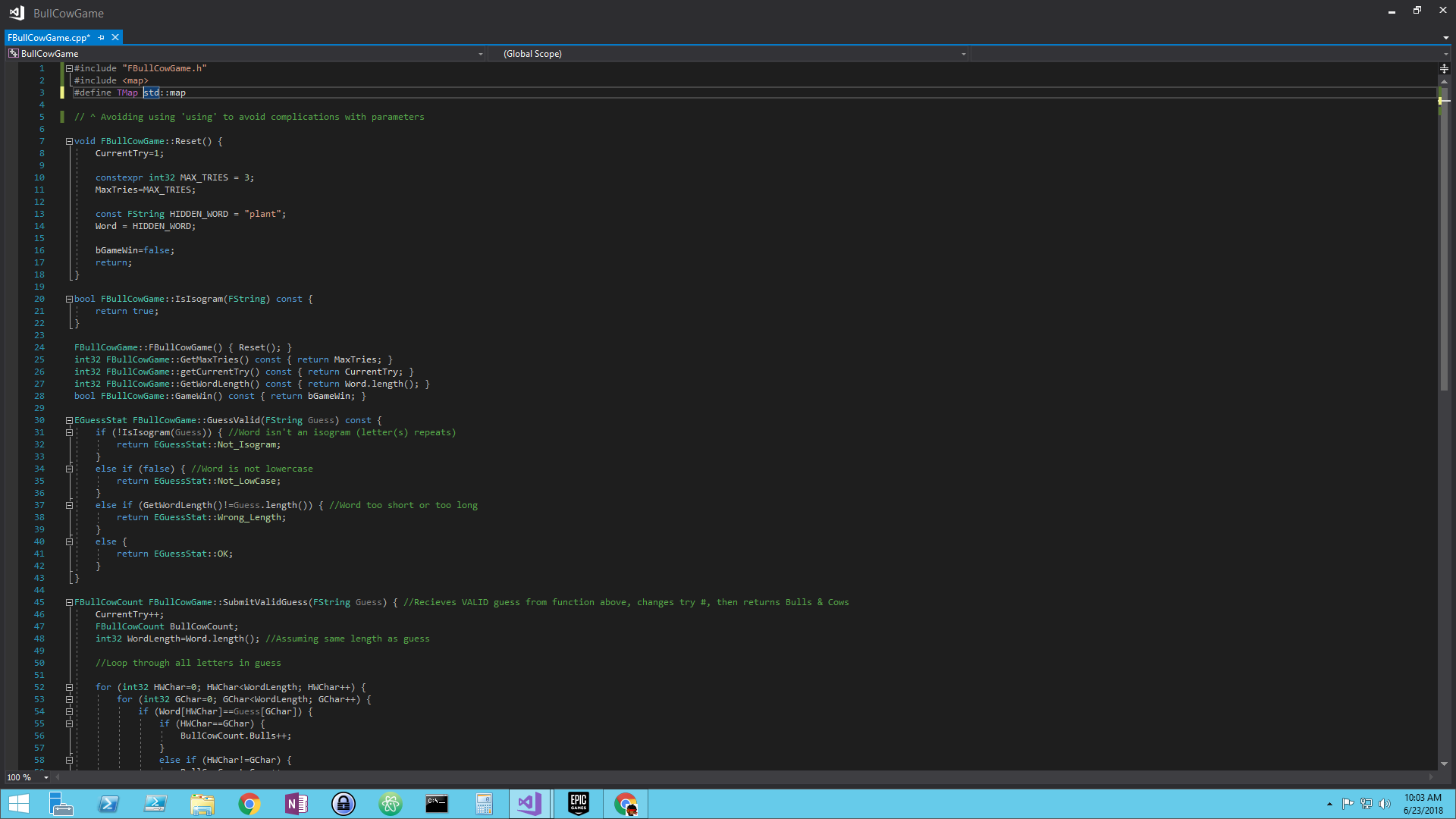
Task: Click the MAX_TRIES constant declaration on line 10
Action: [x=174, y=177]
